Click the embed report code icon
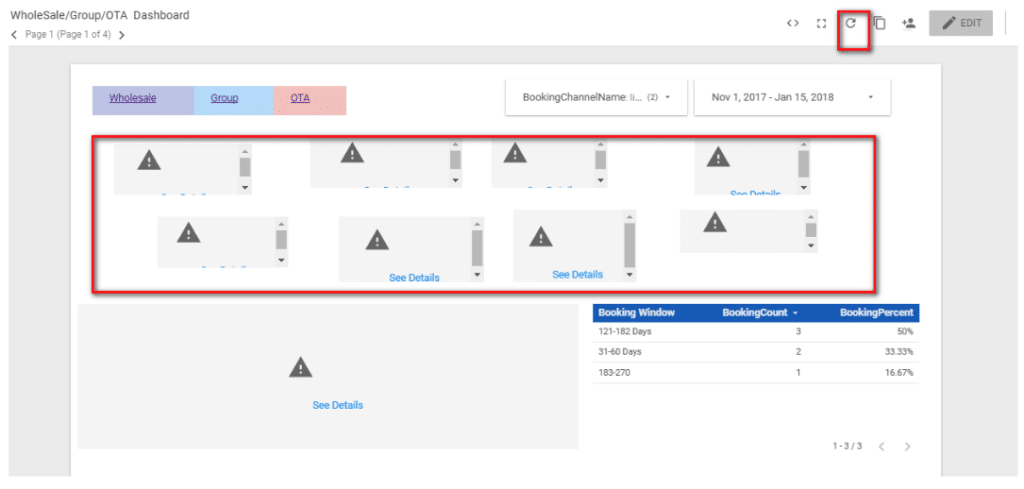1024x489 pixels. (793, 24)
